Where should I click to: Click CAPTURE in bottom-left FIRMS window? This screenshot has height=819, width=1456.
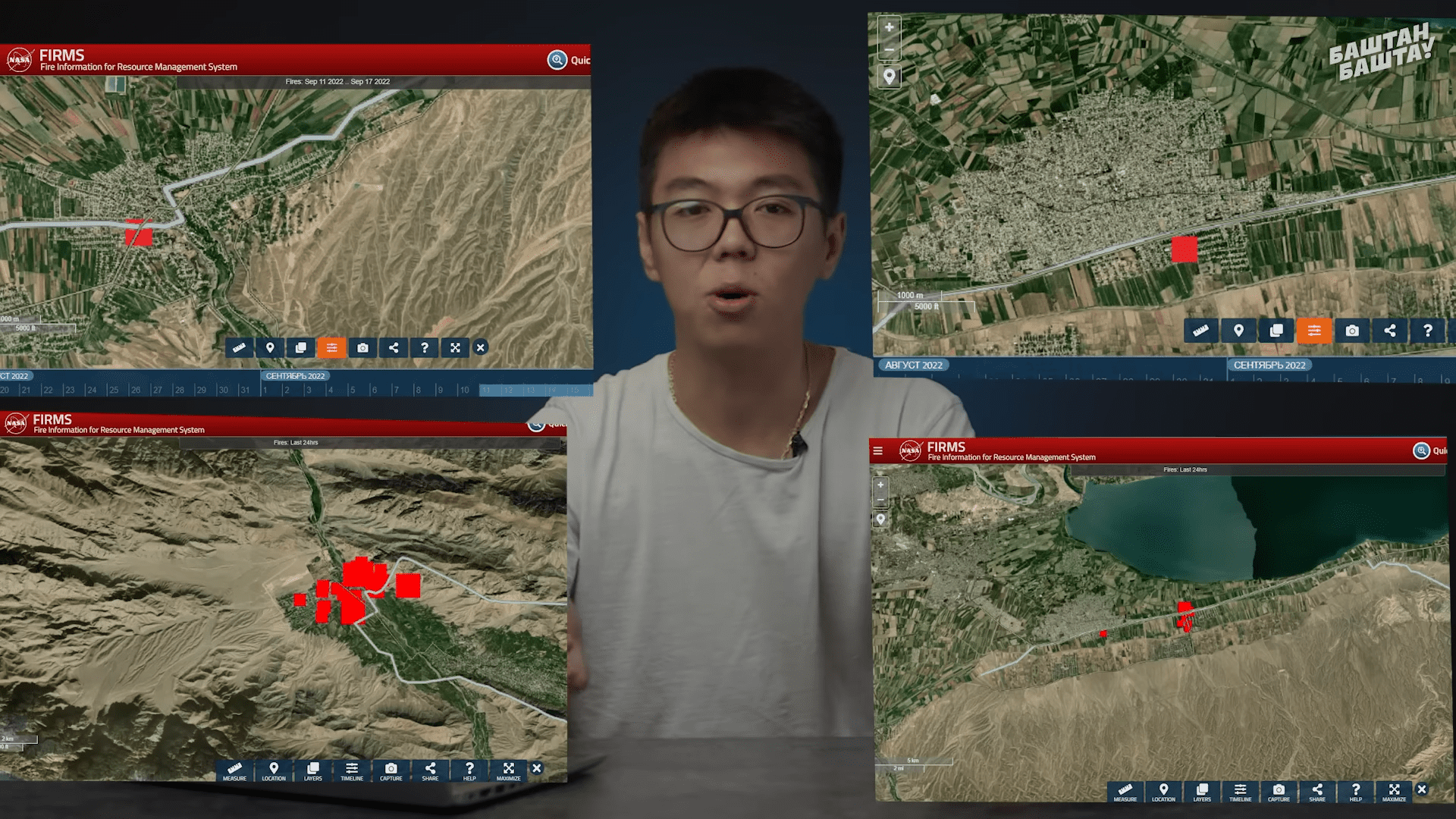(391, 771)
